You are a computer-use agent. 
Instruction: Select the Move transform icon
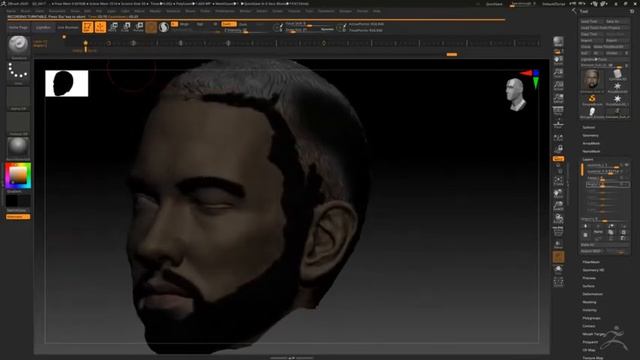click(x=113, y=27)
